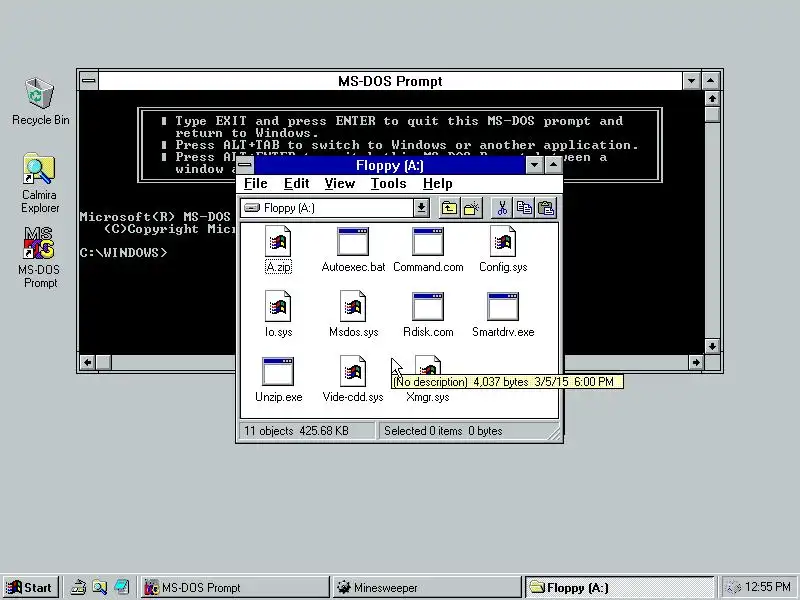Open the Floppy window control menu box
Image resolution: width=800 pixels, height=600 pixels.
tap(245, 165)
